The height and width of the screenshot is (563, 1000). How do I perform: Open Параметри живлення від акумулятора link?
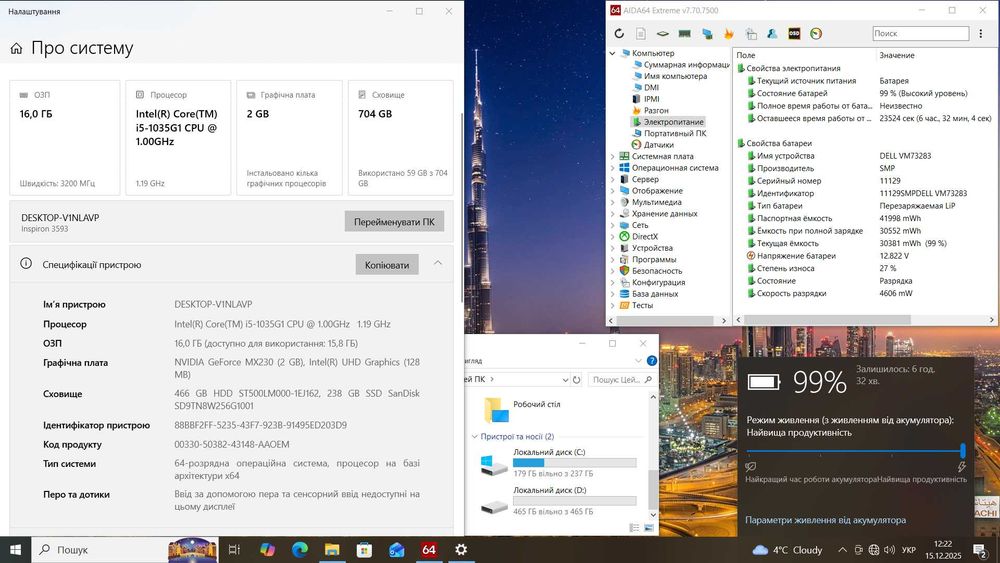[x=825, y=520]
